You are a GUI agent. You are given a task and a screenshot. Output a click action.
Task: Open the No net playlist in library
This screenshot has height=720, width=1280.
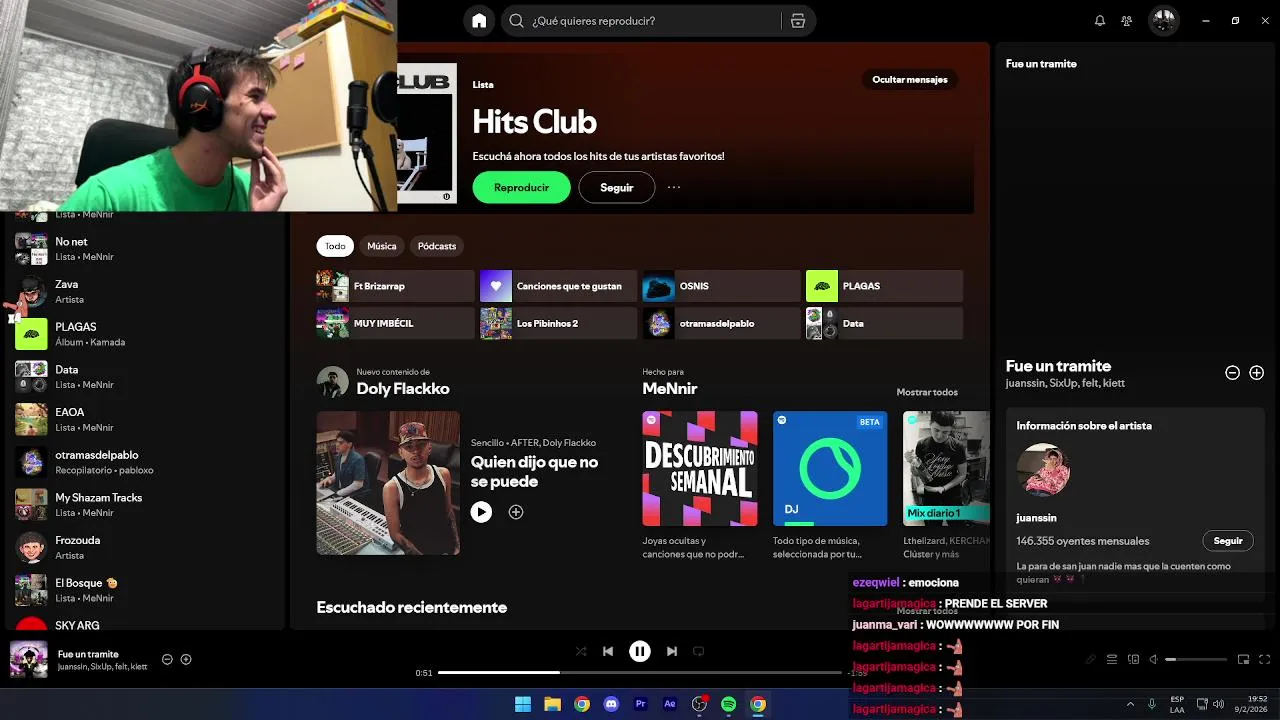coord(145,249)
